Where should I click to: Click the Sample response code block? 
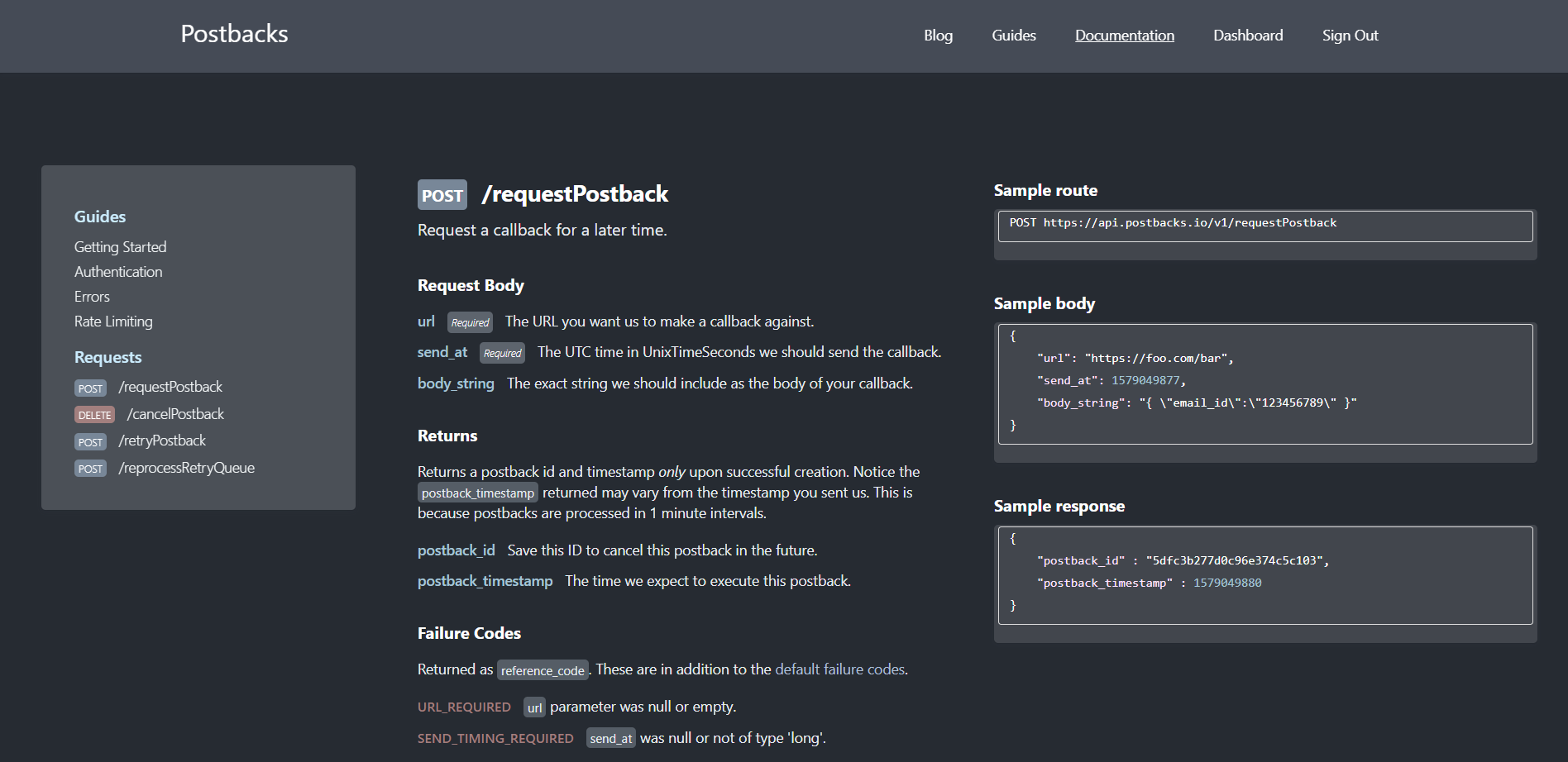click(x=1265, y=575)
